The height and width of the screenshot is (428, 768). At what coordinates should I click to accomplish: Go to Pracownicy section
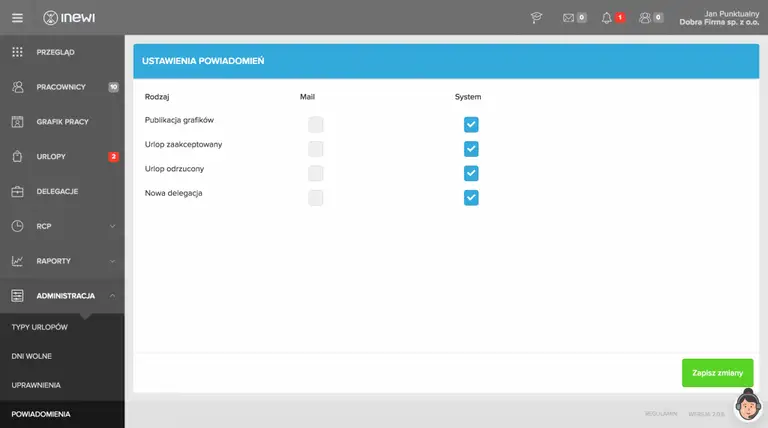tap(60, 87)
